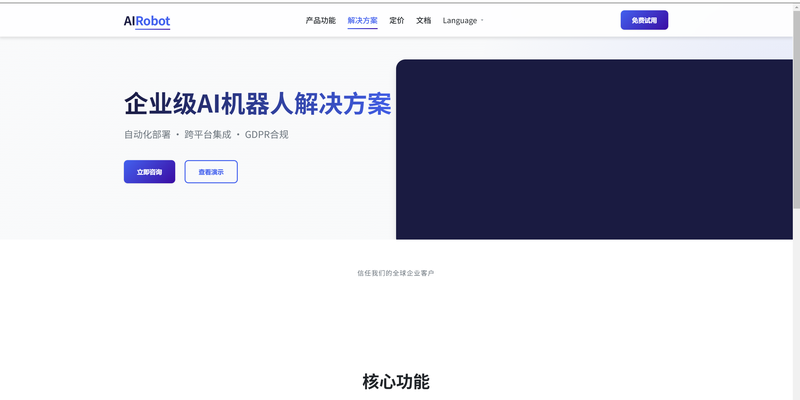Select the 解决方案 nav item
The height and width of the screenshot is (400, 800).
[362, 20]
